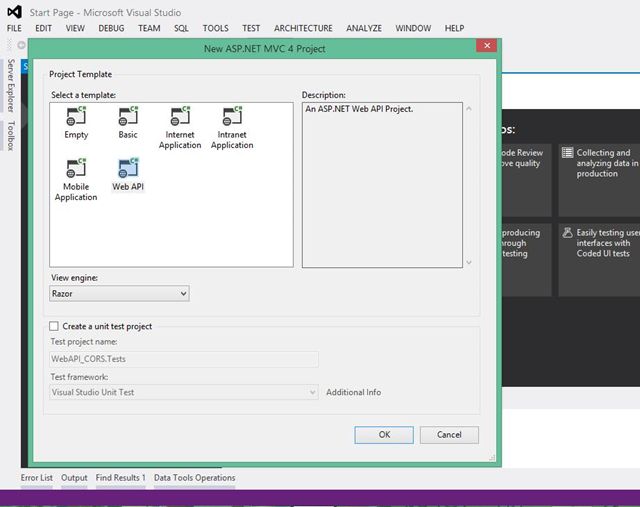Viewport: 640px width, 507px height.
Task: Open the VIEW menu
Action: (75, 28)
